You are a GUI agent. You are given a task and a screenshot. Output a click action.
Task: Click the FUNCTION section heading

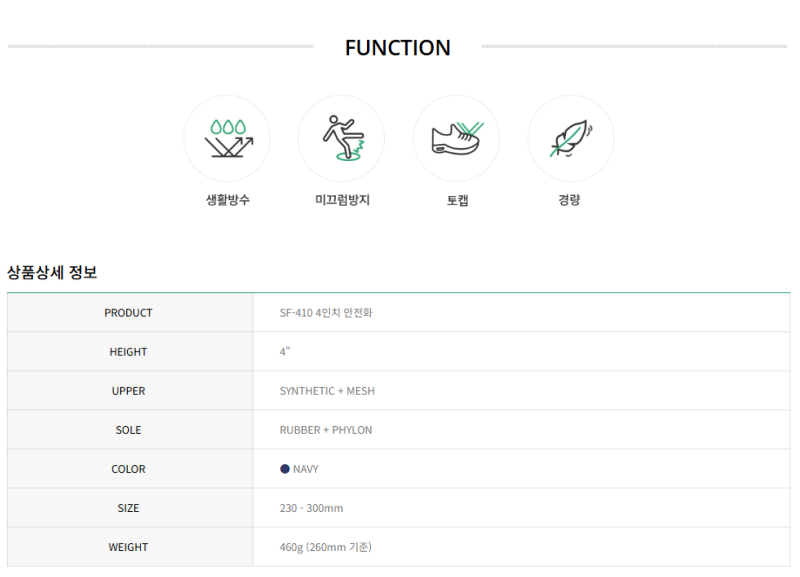(397, 48)
